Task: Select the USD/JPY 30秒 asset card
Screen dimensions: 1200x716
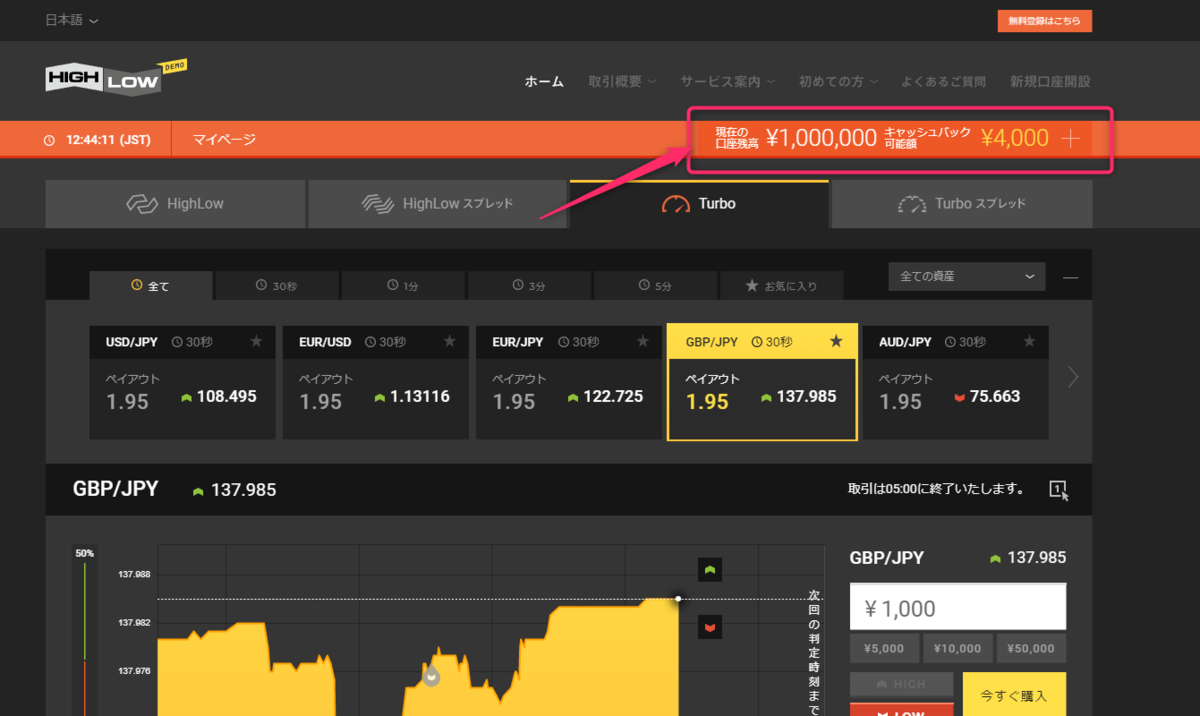Action: pos(182,383)
